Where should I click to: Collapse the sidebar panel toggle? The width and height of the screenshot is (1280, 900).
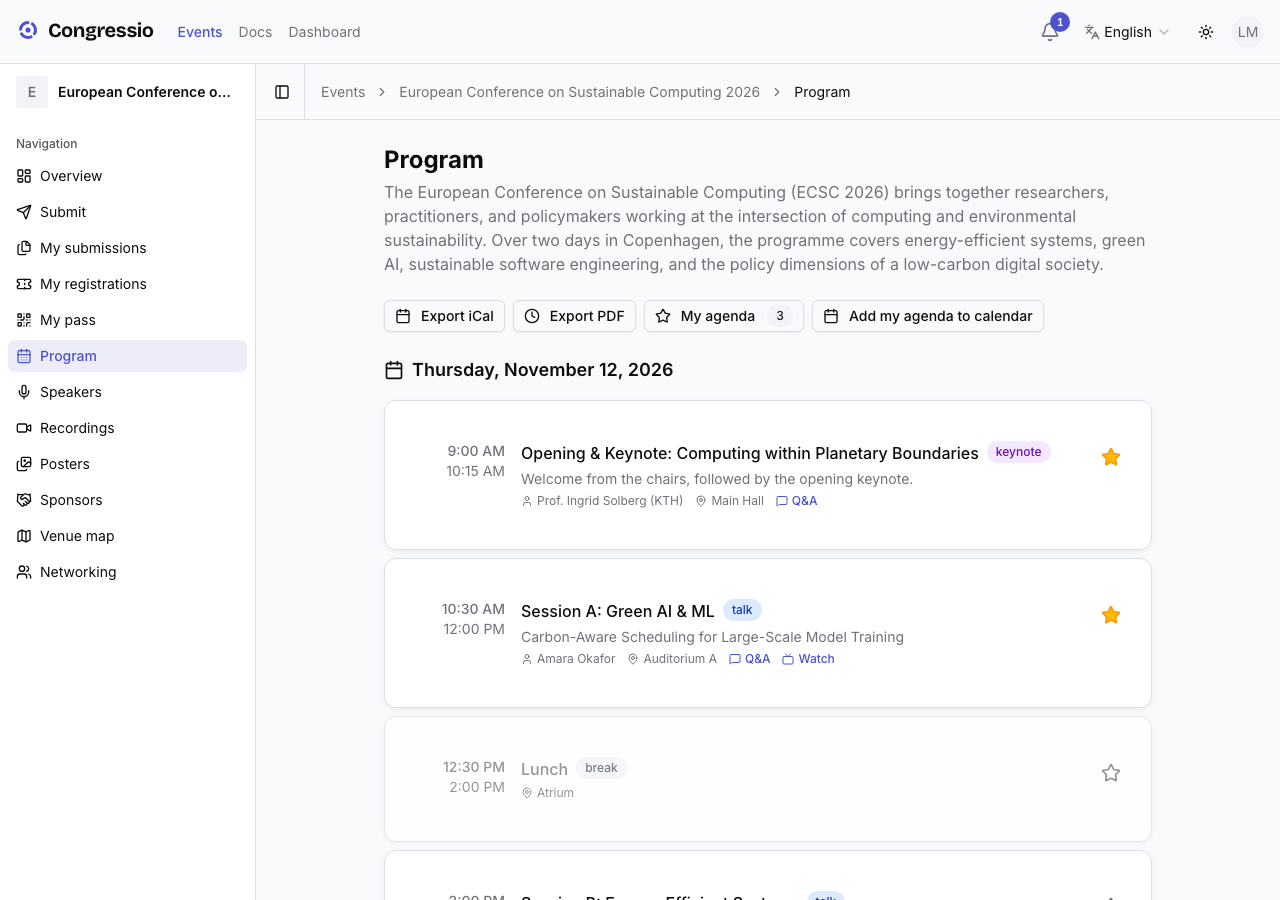(x=282, y=92)
